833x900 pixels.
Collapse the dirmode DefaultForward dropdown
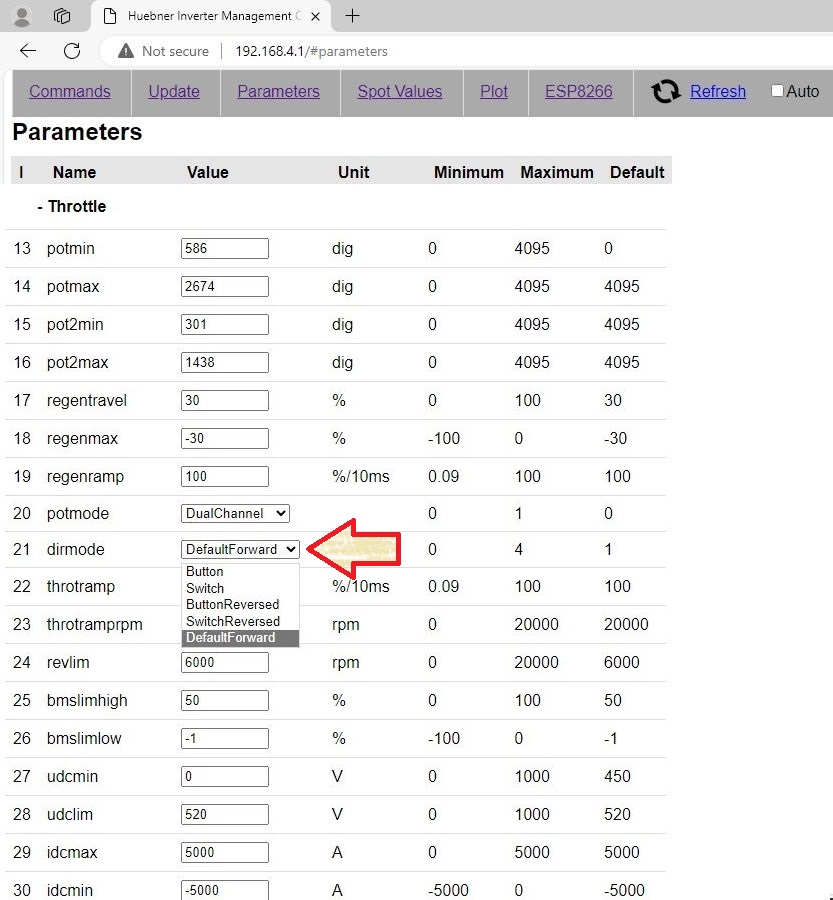(x=241, y=549)
